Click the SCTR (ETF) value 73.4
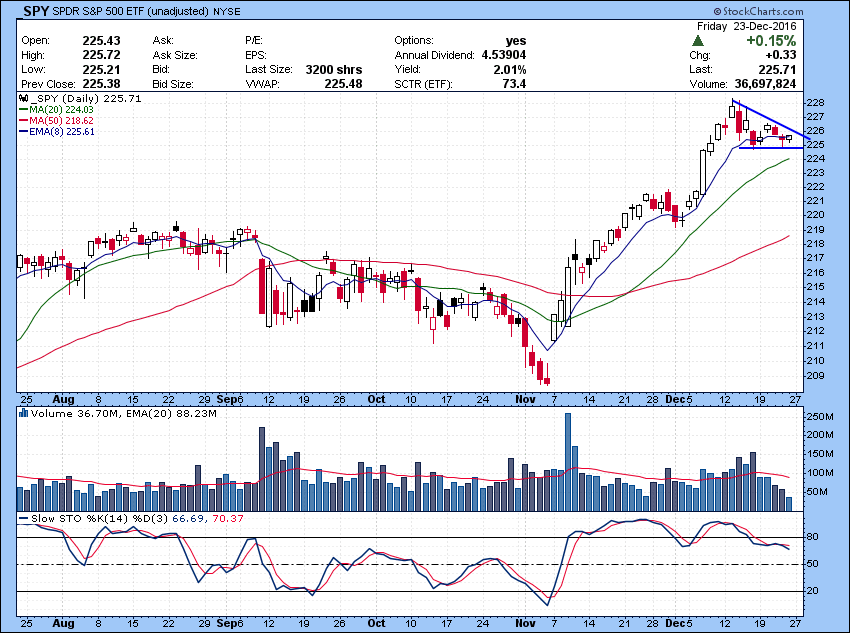850x633 pixels. click(514, 84)
